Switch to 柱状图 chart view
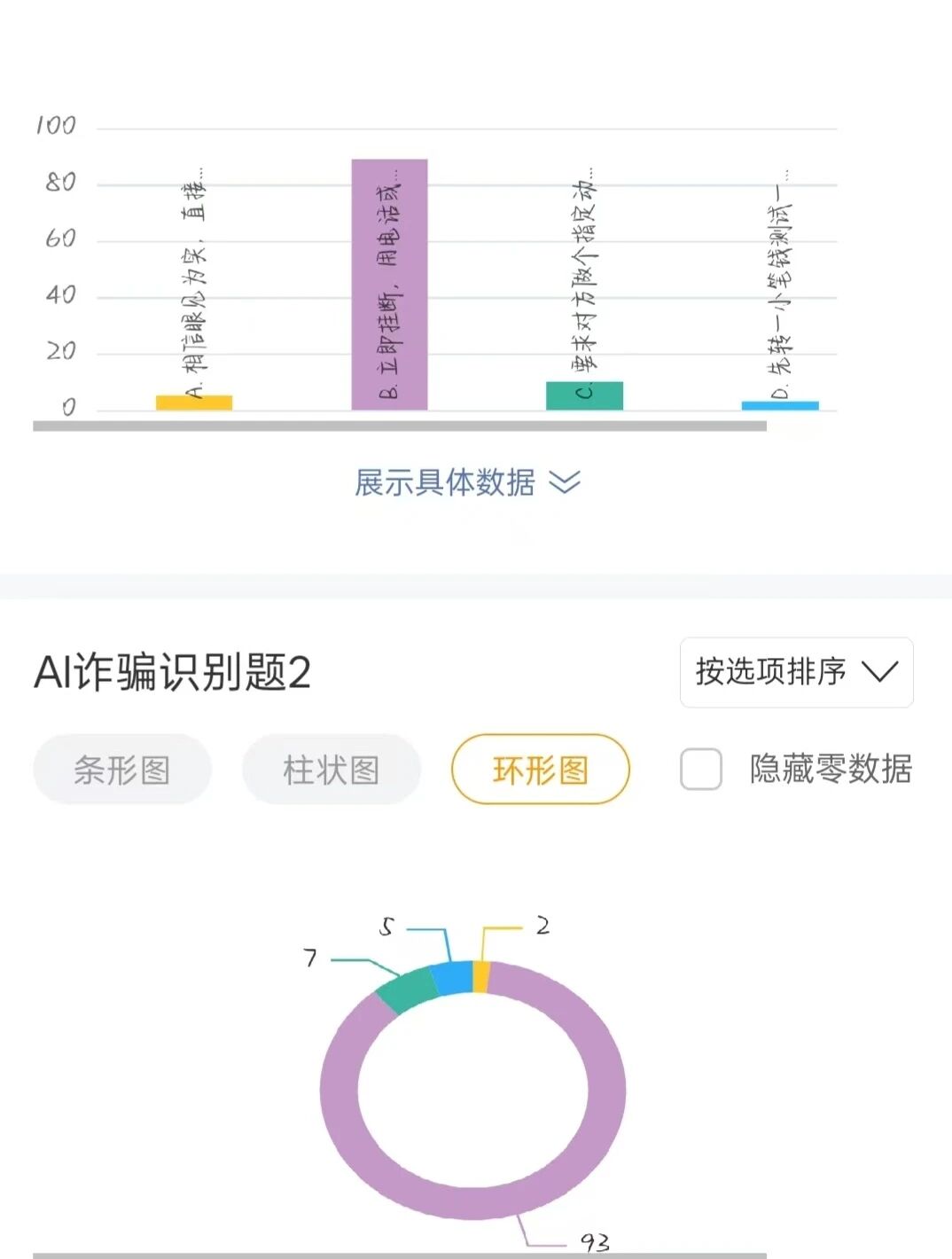952x1259 pixels. click(x=332, y=770)
